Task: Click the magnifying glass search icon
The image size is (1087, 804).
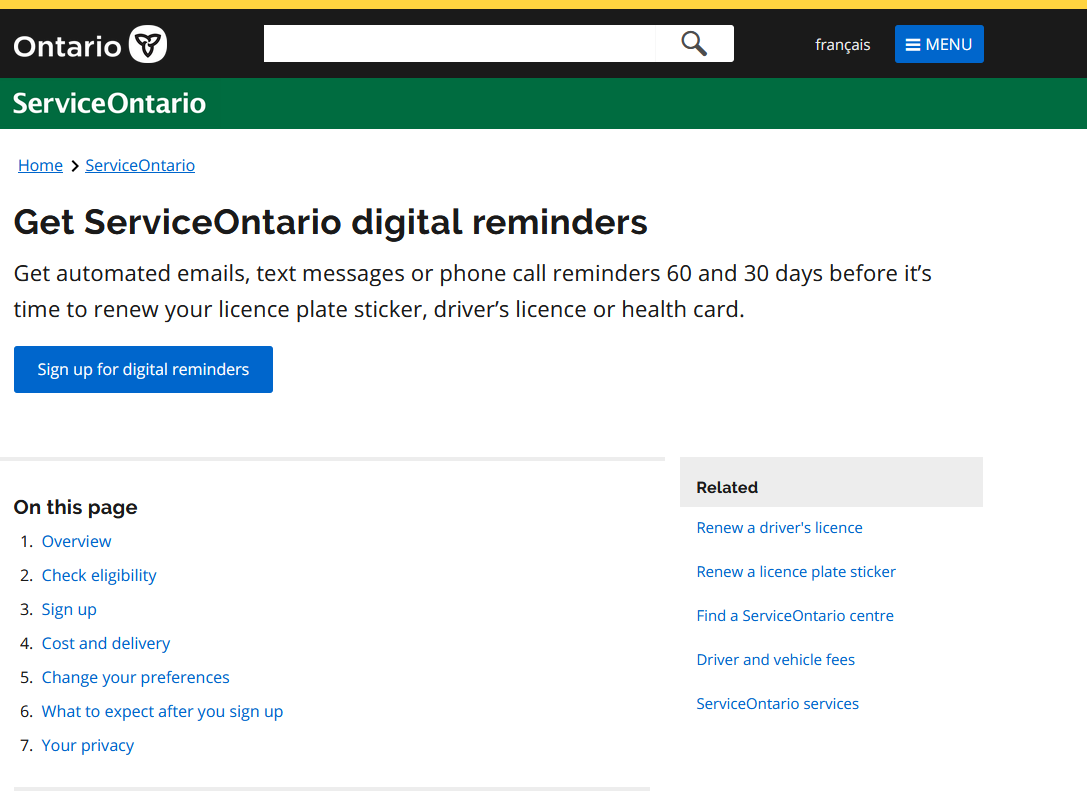Action: point(693,44)
